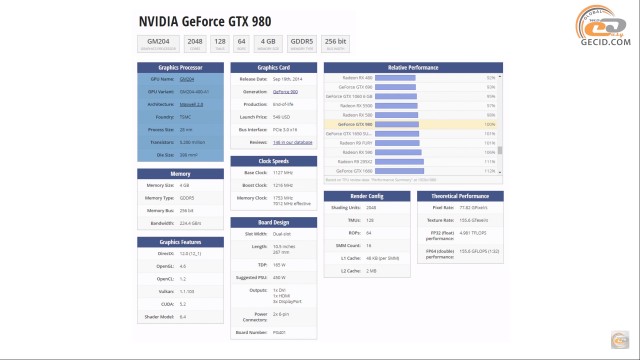Click the Launch Price value 549 USD
640x360 pixels.
281,117
